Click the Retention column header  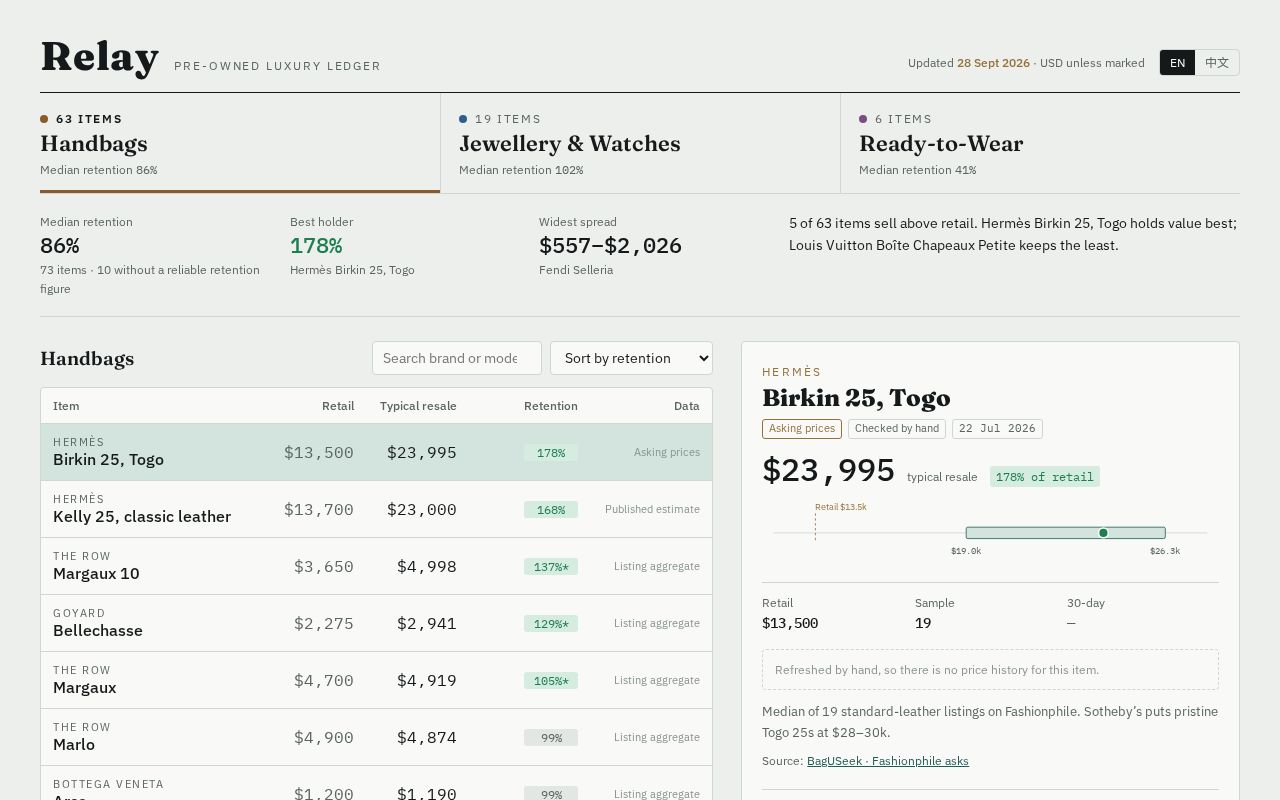tap(551, 406)
